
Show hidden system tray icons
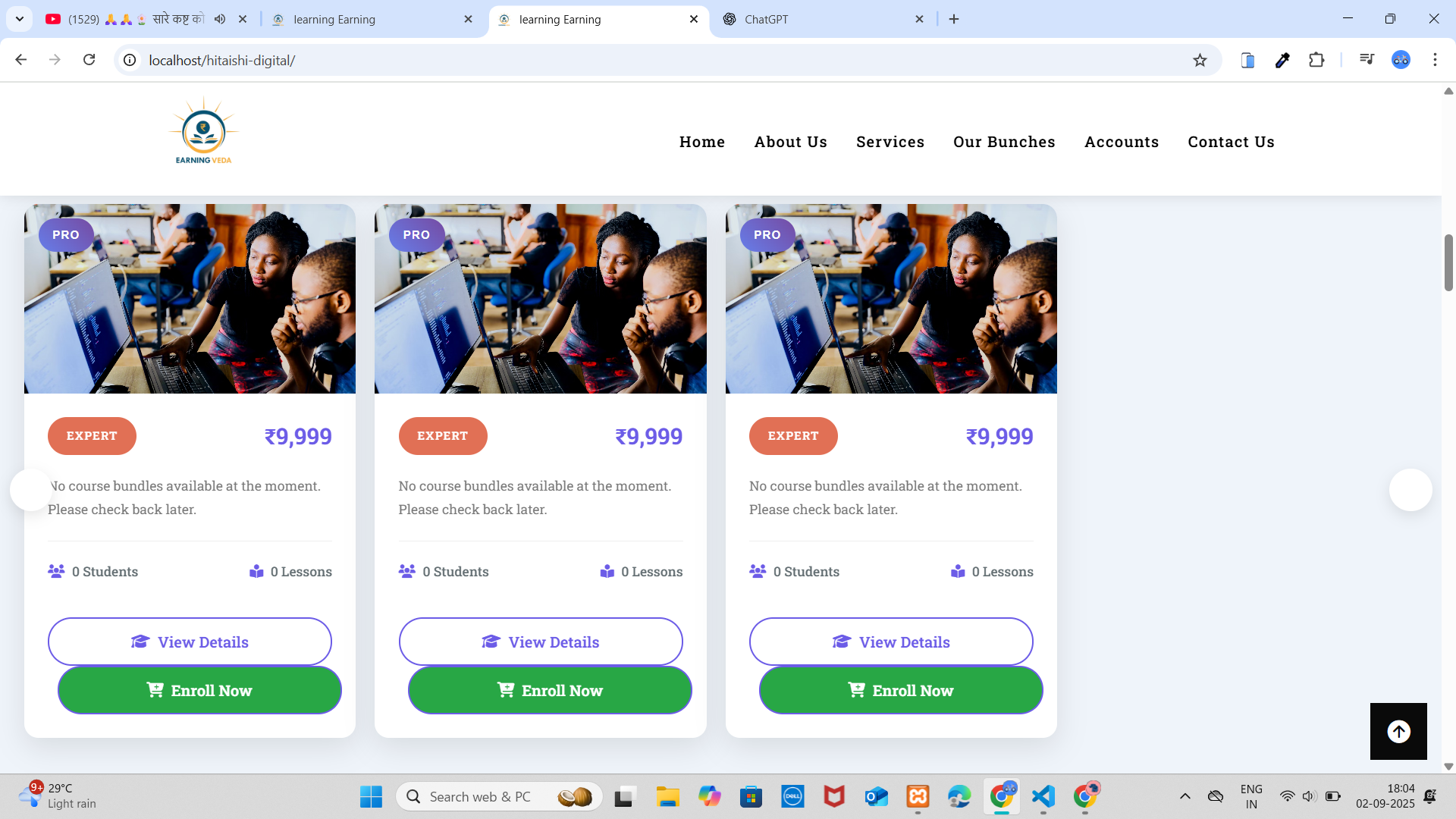click(1185, 796)
